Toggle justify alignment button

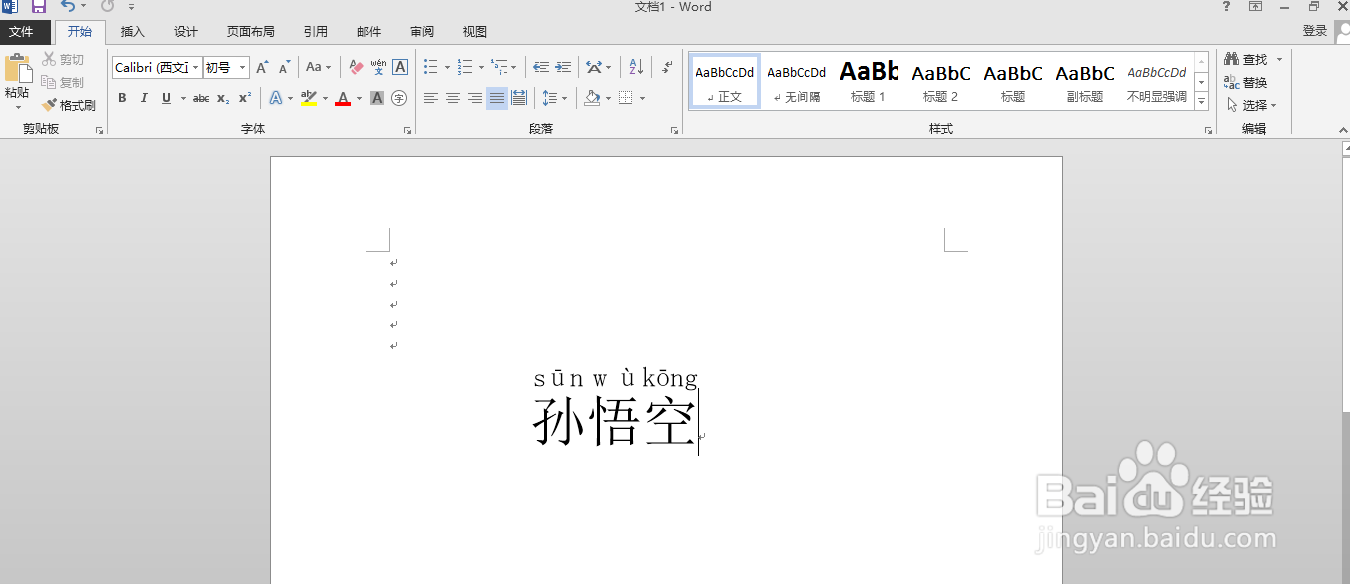point(497,98)
